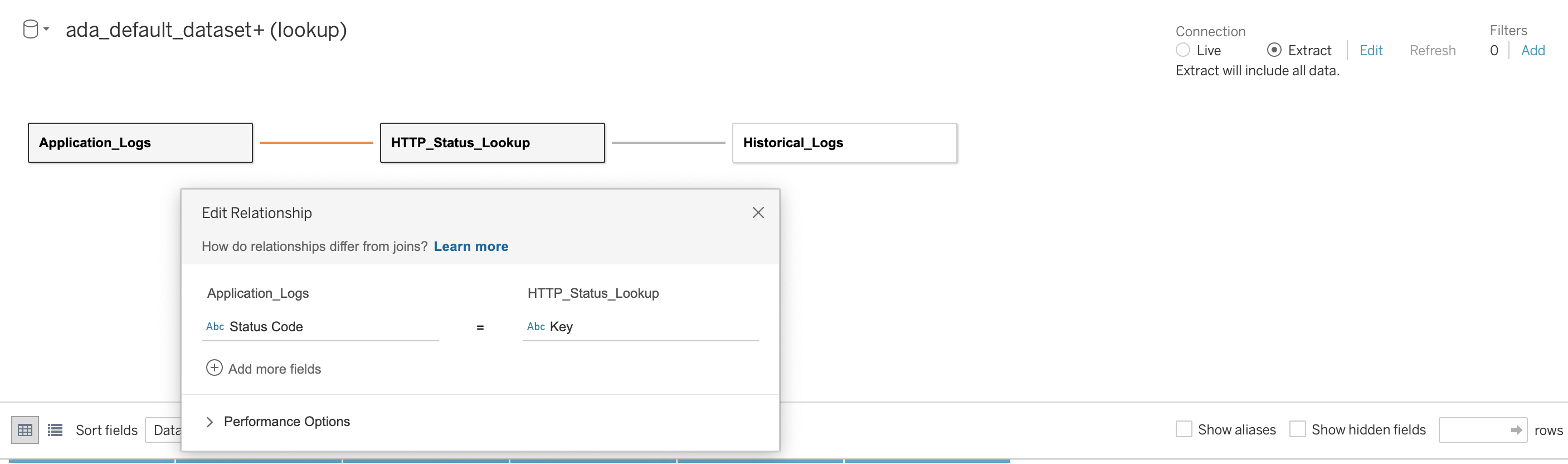This screenshot has width=1568, height=464.
Task: Open the Status Code field dropdown
Action: [320, 327]
